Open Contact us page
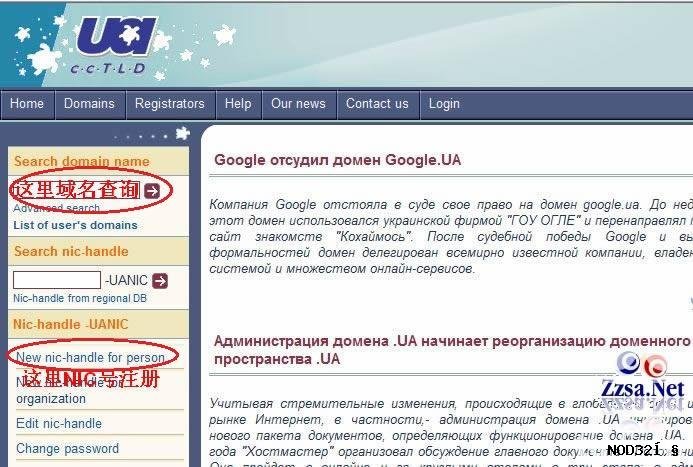The width and height of the screenshot is (693, 467). (x=377, y=104)
